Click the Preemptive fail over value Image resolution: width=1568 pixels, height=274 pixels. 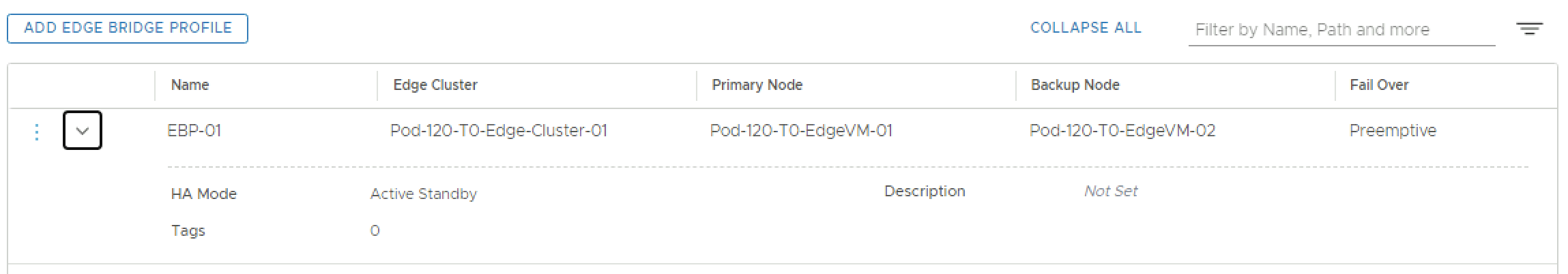click(x=1392, y=131)
